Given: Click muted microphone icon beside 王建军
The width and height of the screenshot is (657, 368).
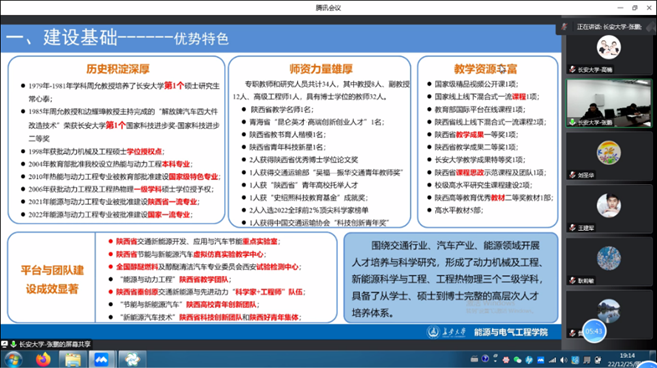Looking at the screenshot, I should pos(572,228).
